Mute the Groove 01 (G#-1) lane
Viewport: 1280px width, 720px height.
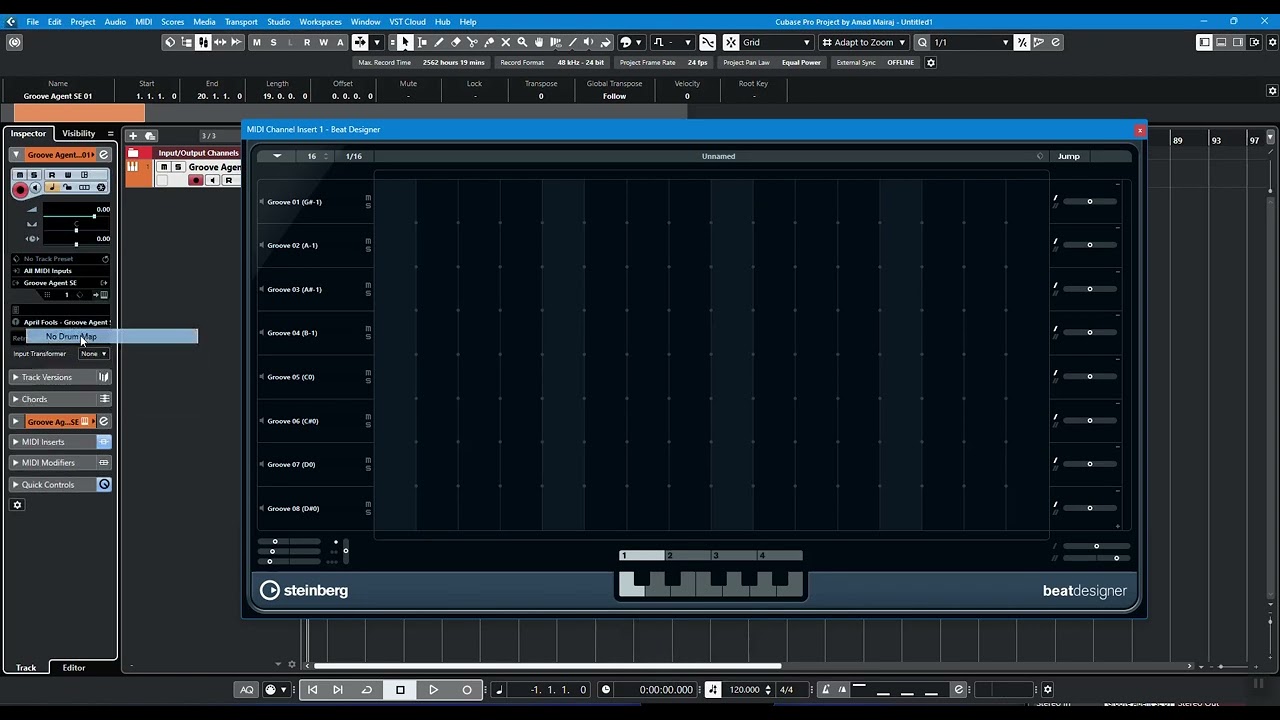pyautogui.click(x=368, y=198)
